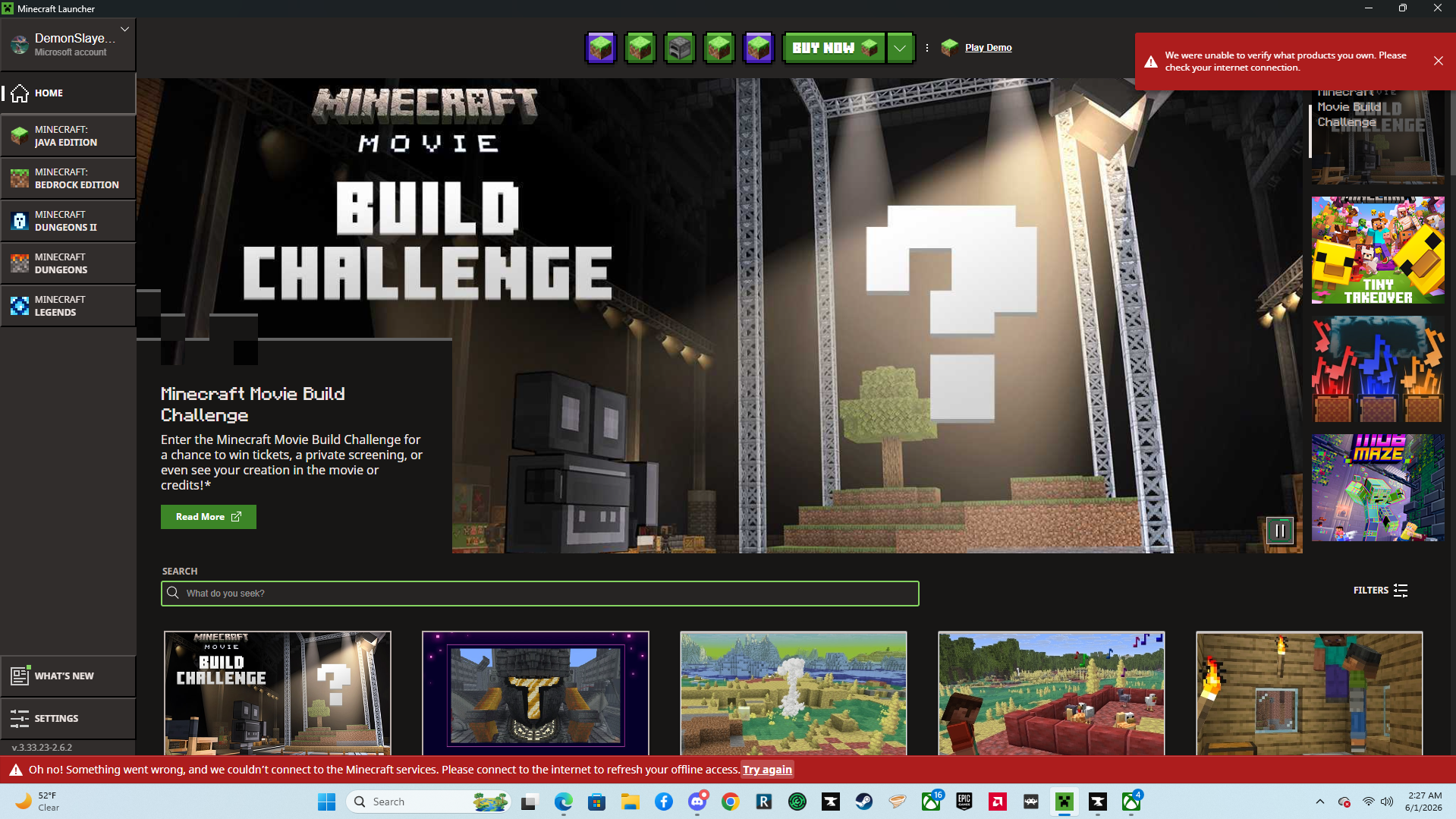Click the Windows taskbar Search box
Image resolution: width=1456 pixels, height=819 pixels.
click(429, 802)
